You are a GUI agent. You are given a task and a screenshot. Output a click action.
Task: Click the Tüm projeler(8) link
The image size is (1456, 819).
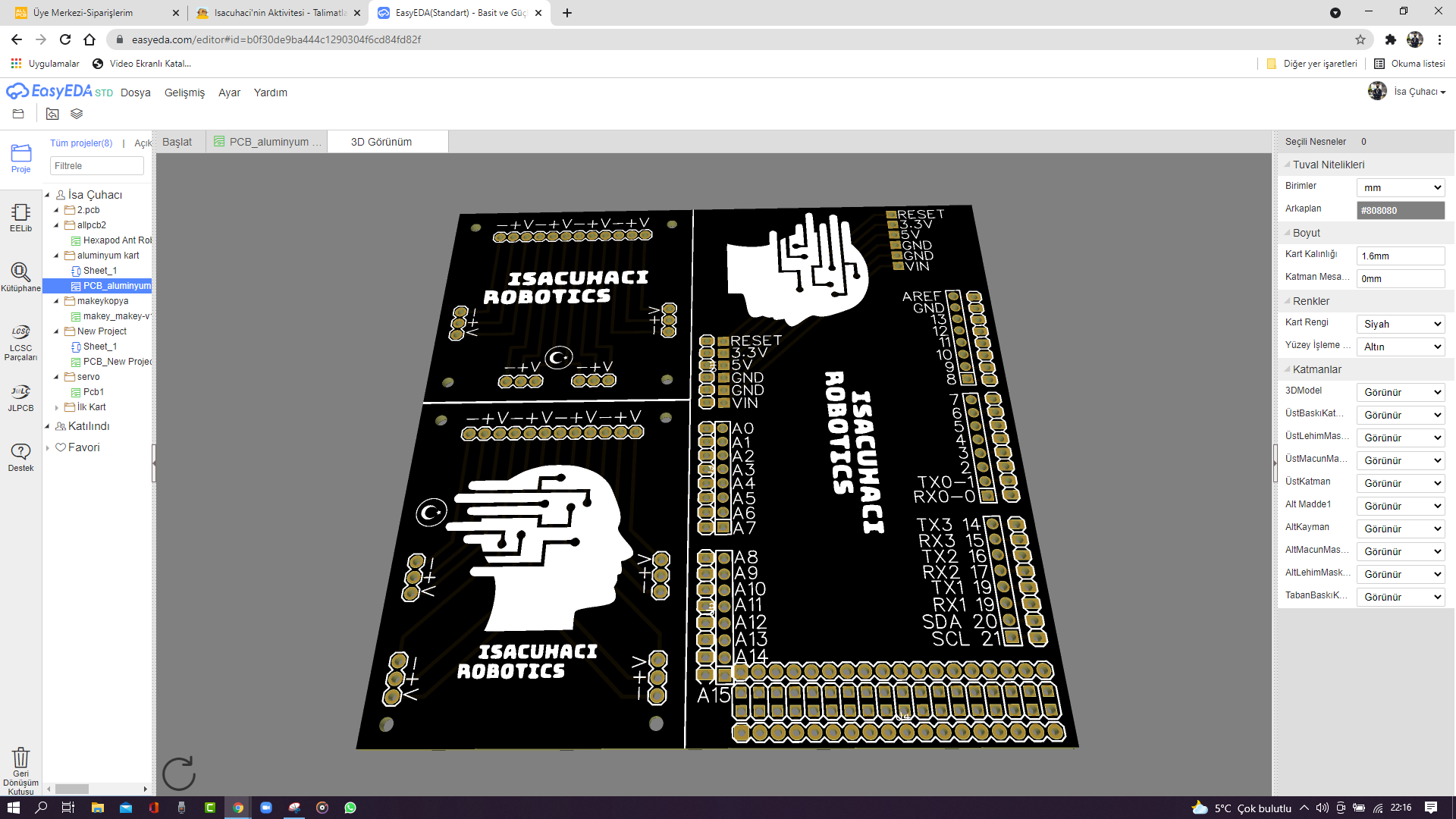click(81, 143)
